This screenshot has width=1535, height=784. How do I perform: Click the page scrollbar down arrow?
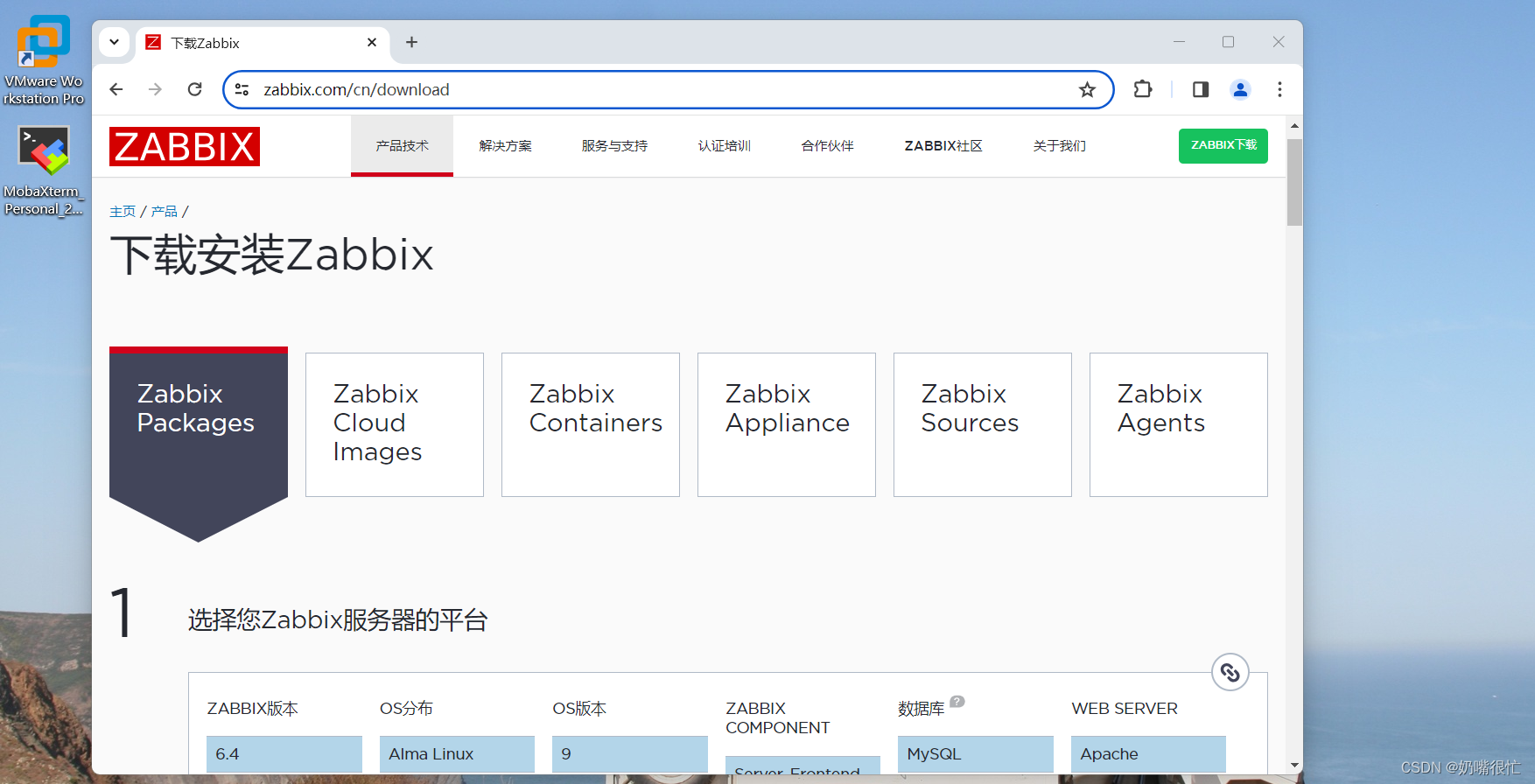pyautogui.click(x=1294, y=766)
